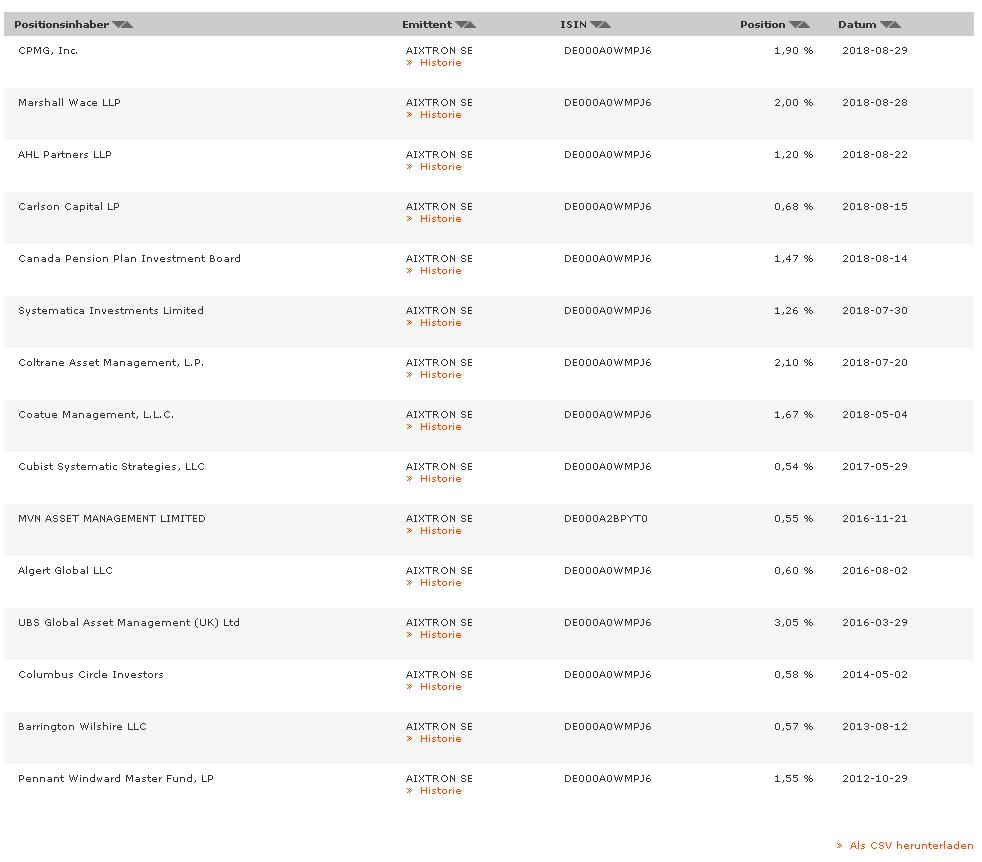Open Historie link for Marshall Wace LLP

coord(440,115)
